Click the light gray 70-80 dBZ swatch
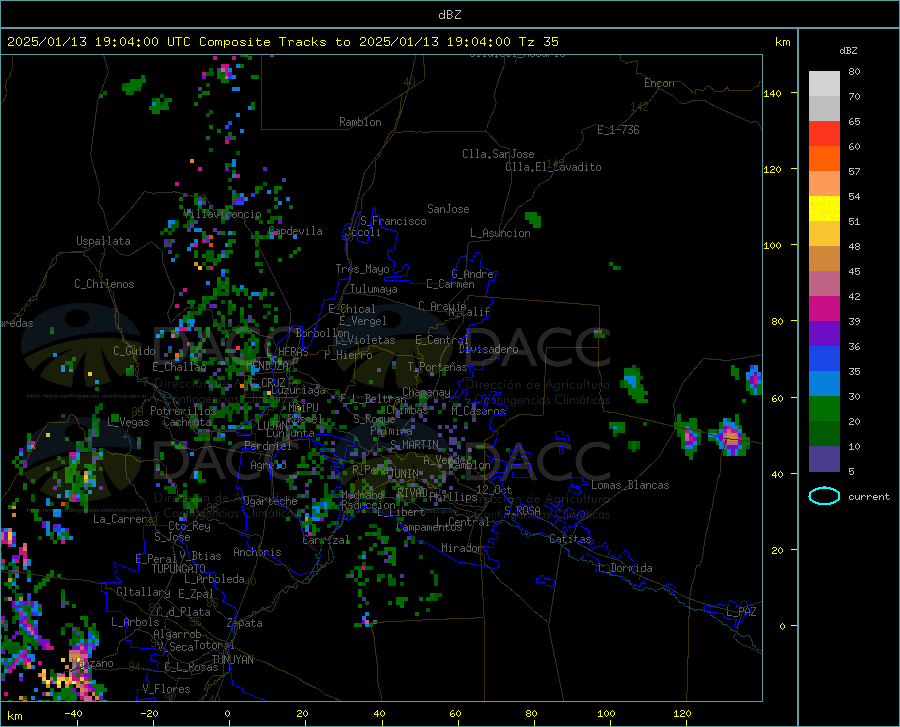This screenshot has height=727, width=900. [x=824, y=84]
